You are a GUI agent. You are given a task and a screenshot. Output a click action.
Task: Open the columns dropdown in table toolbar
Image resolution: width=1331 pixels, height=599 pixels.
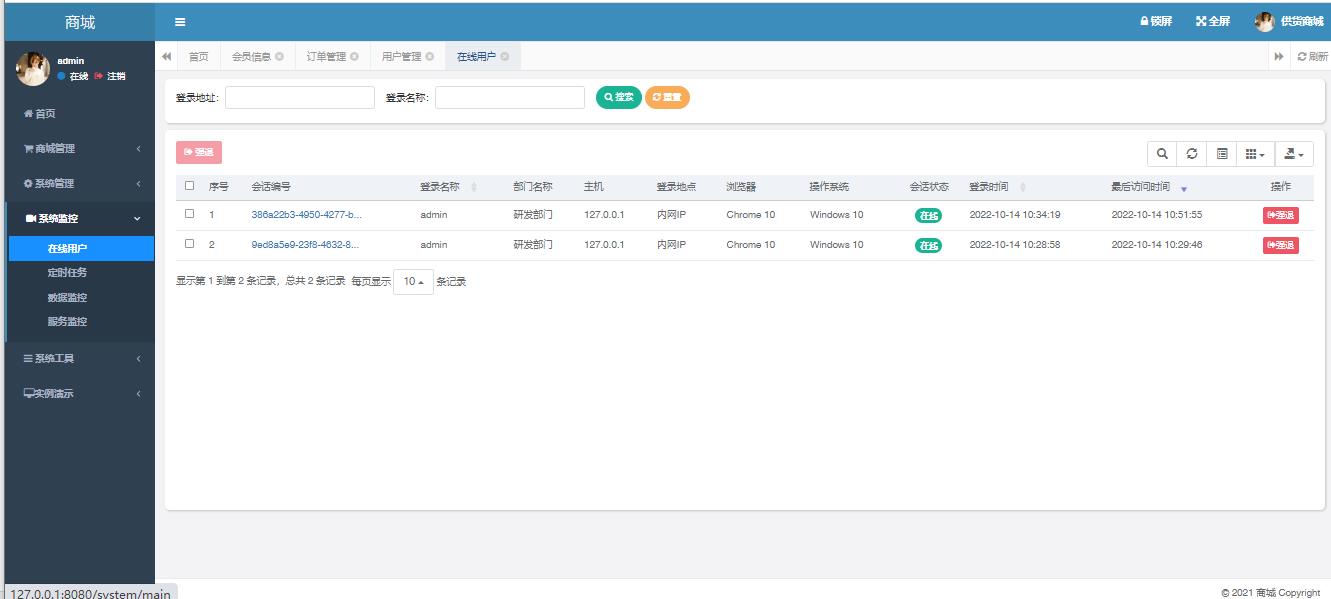tap(1255, 154)
